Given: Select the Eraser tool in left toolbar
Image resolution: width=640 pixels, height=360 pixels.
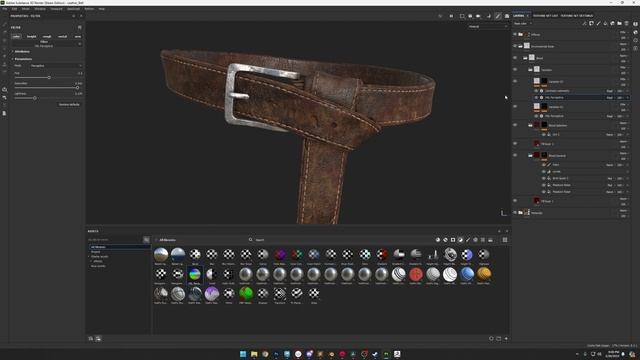Looking at the screenshot, I should coord(4,33).
